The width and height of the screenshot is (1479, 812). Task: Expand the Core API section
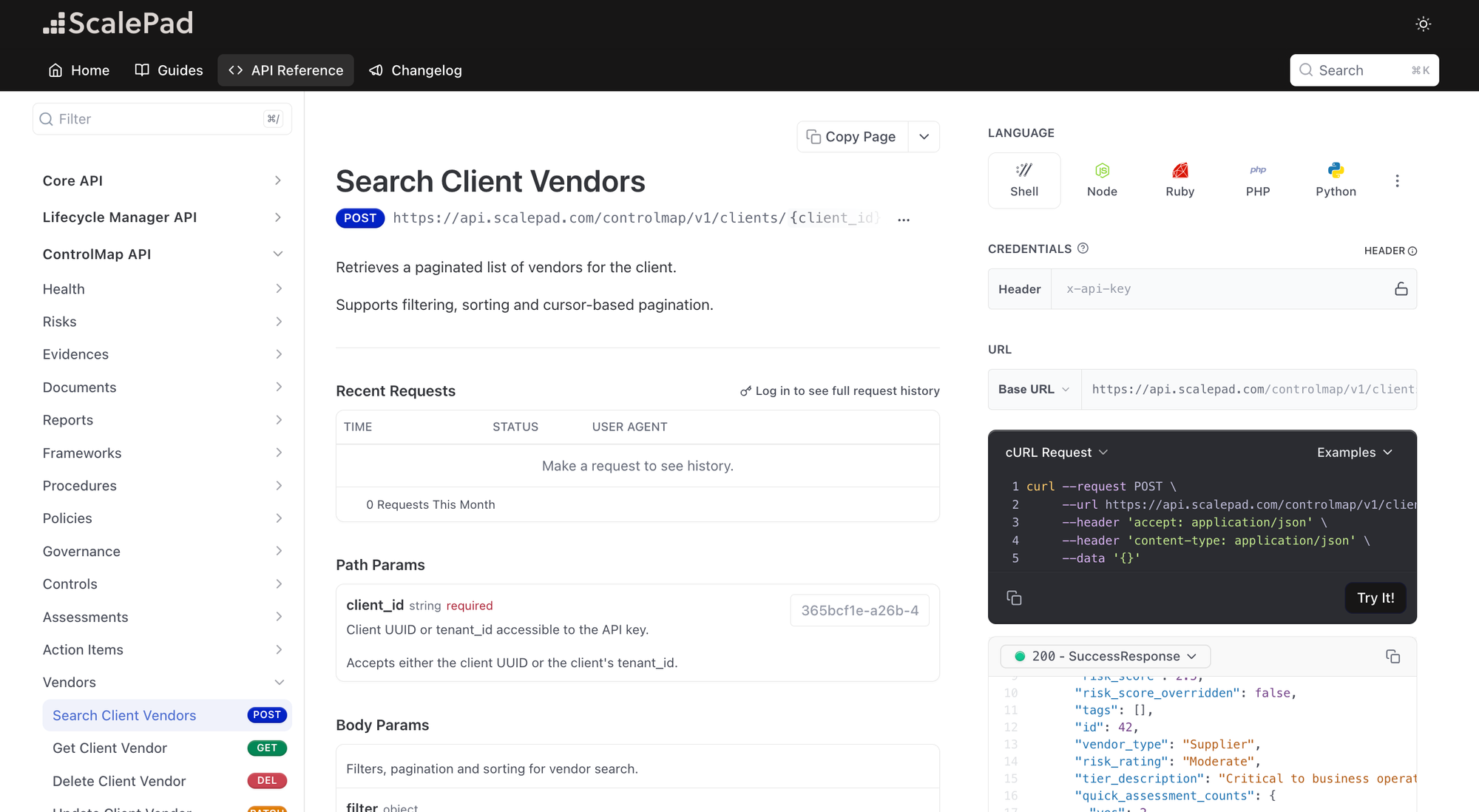(x=163, y=181)
